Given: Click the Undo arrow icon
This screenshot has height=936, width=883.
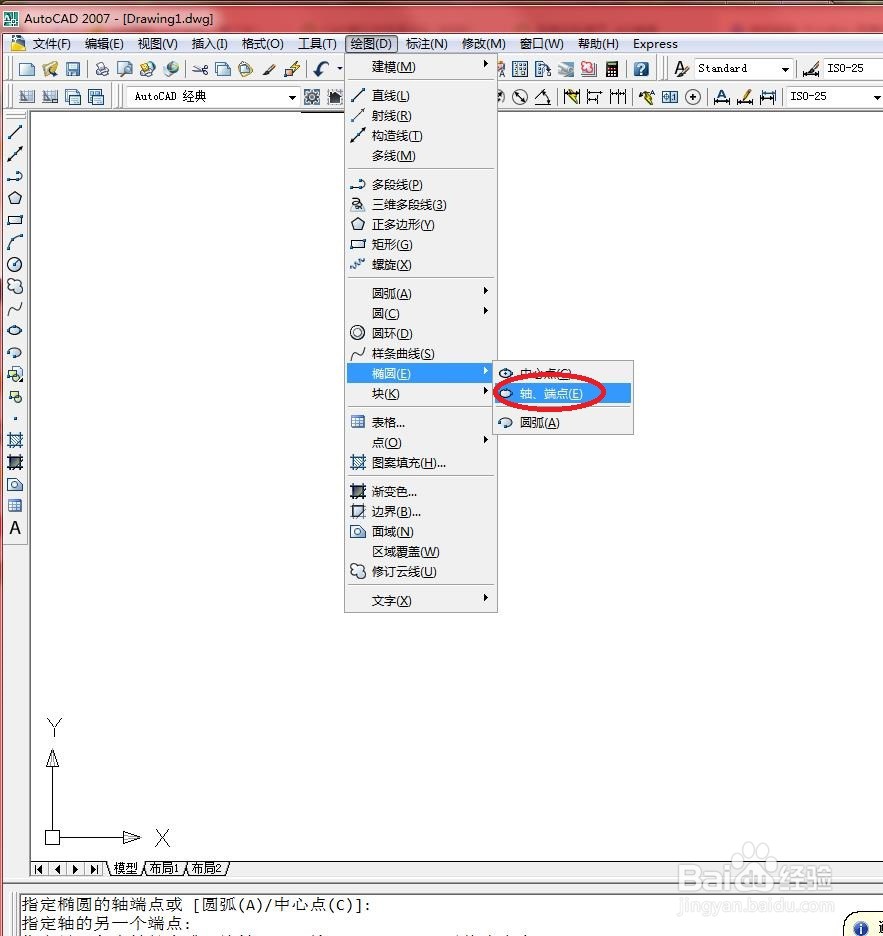Looking at the screenshot, I should point(321,69).
